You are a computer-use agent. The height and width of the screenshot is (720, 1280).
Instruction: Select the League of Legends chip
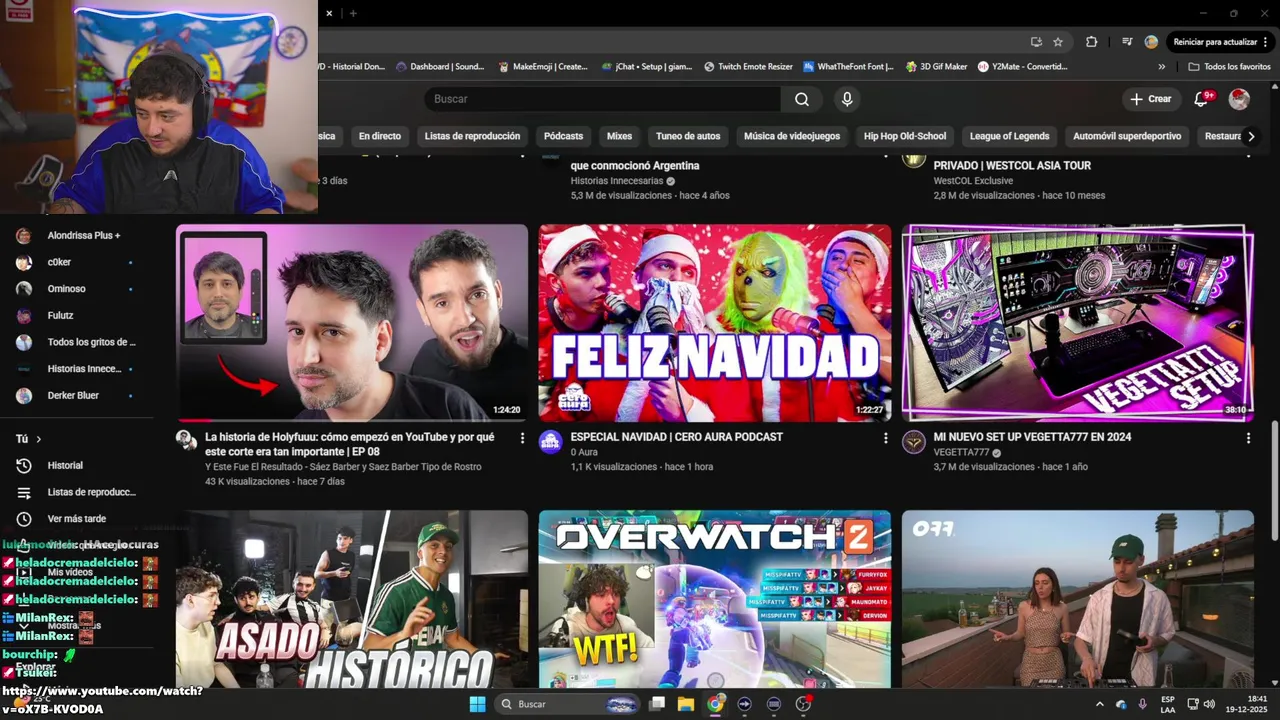1009,136
